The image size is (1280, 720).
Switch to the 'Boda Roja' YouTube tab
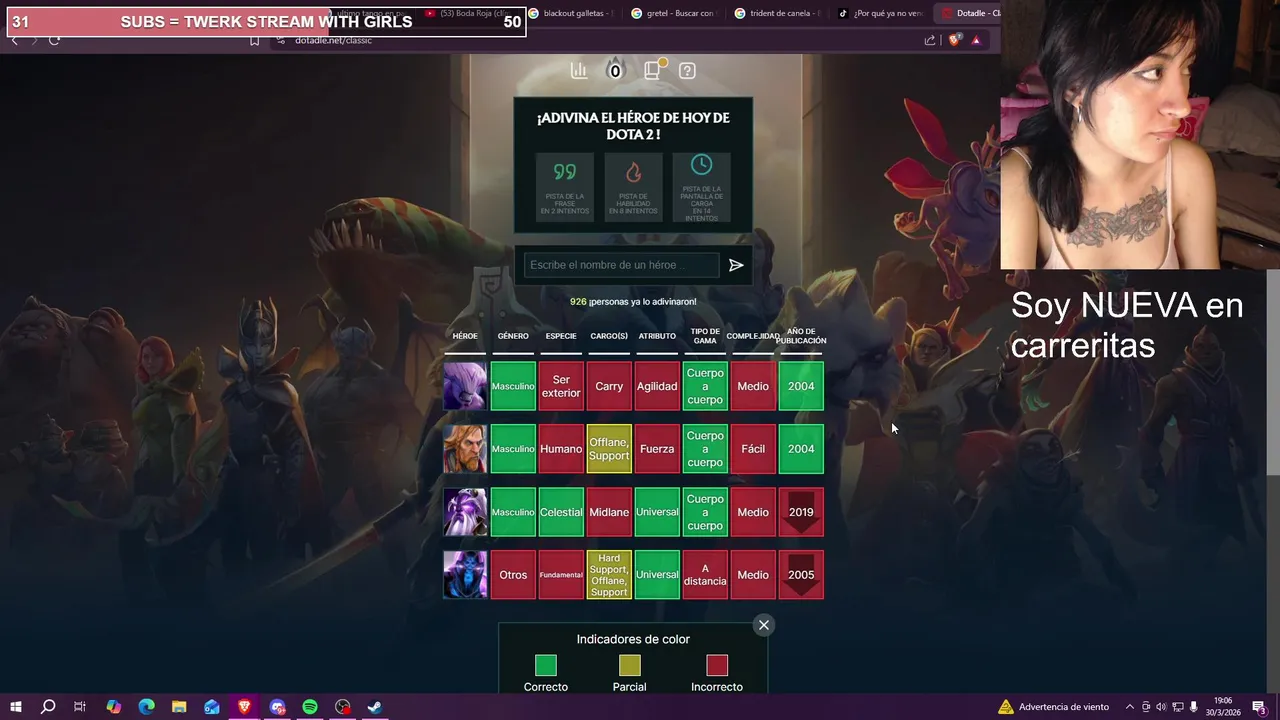[x=467, y=13]
